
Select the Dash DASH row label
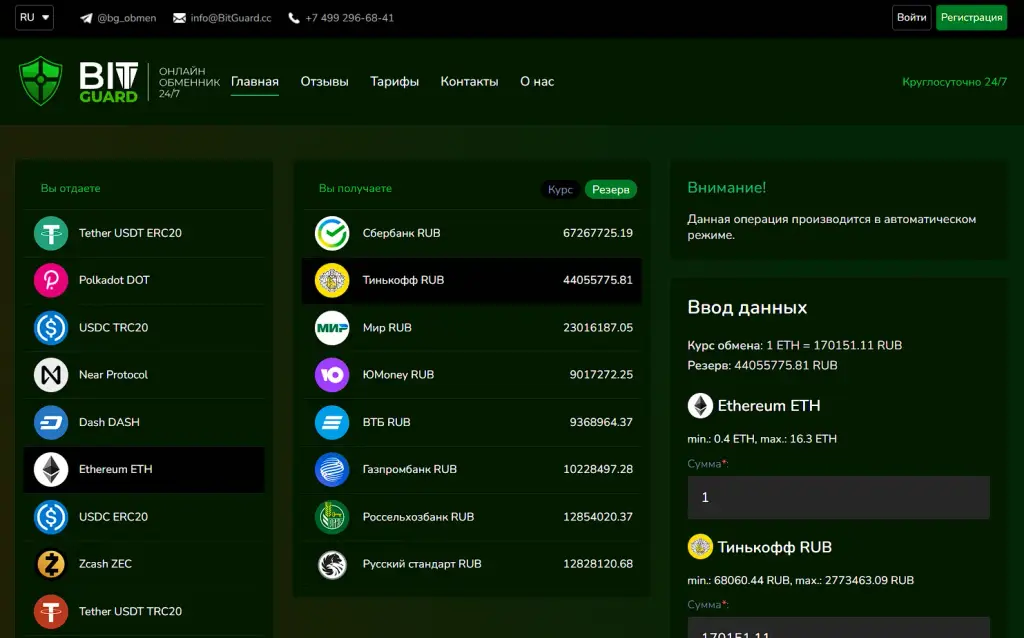[109, 423]
